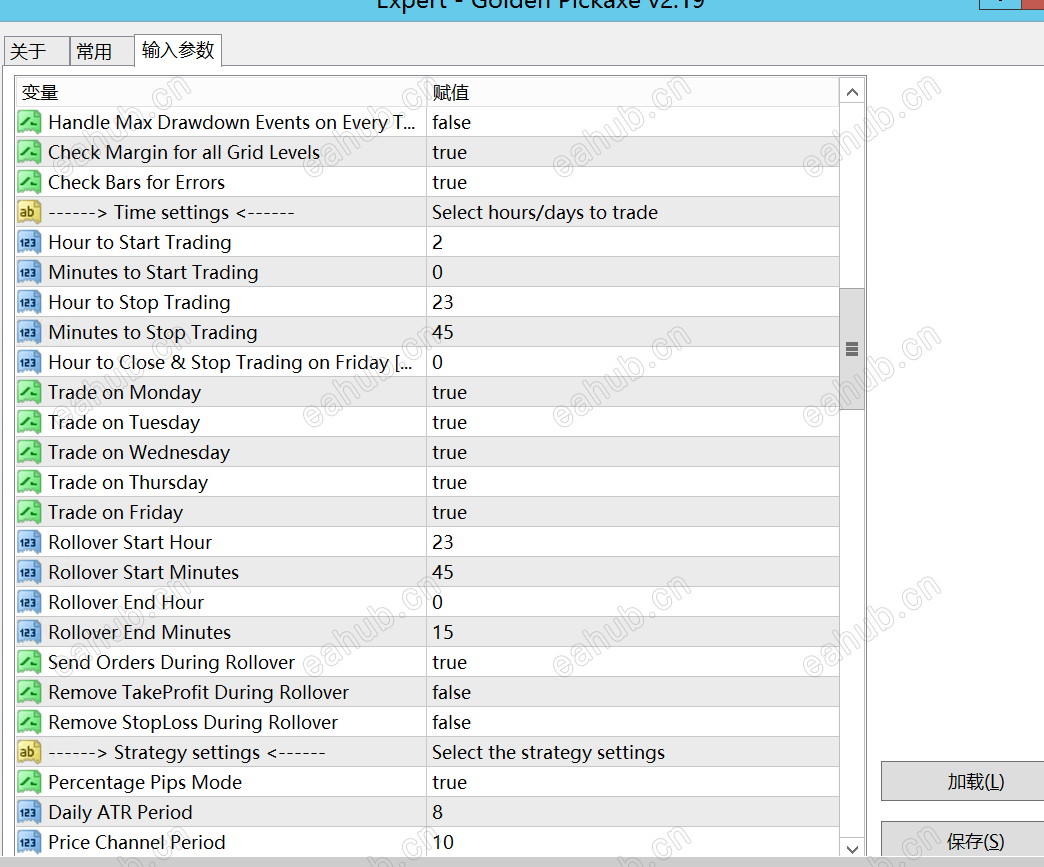1044x867 pixels.
Task: Select the 输入参数 tab
Action: tap(178, 50)
